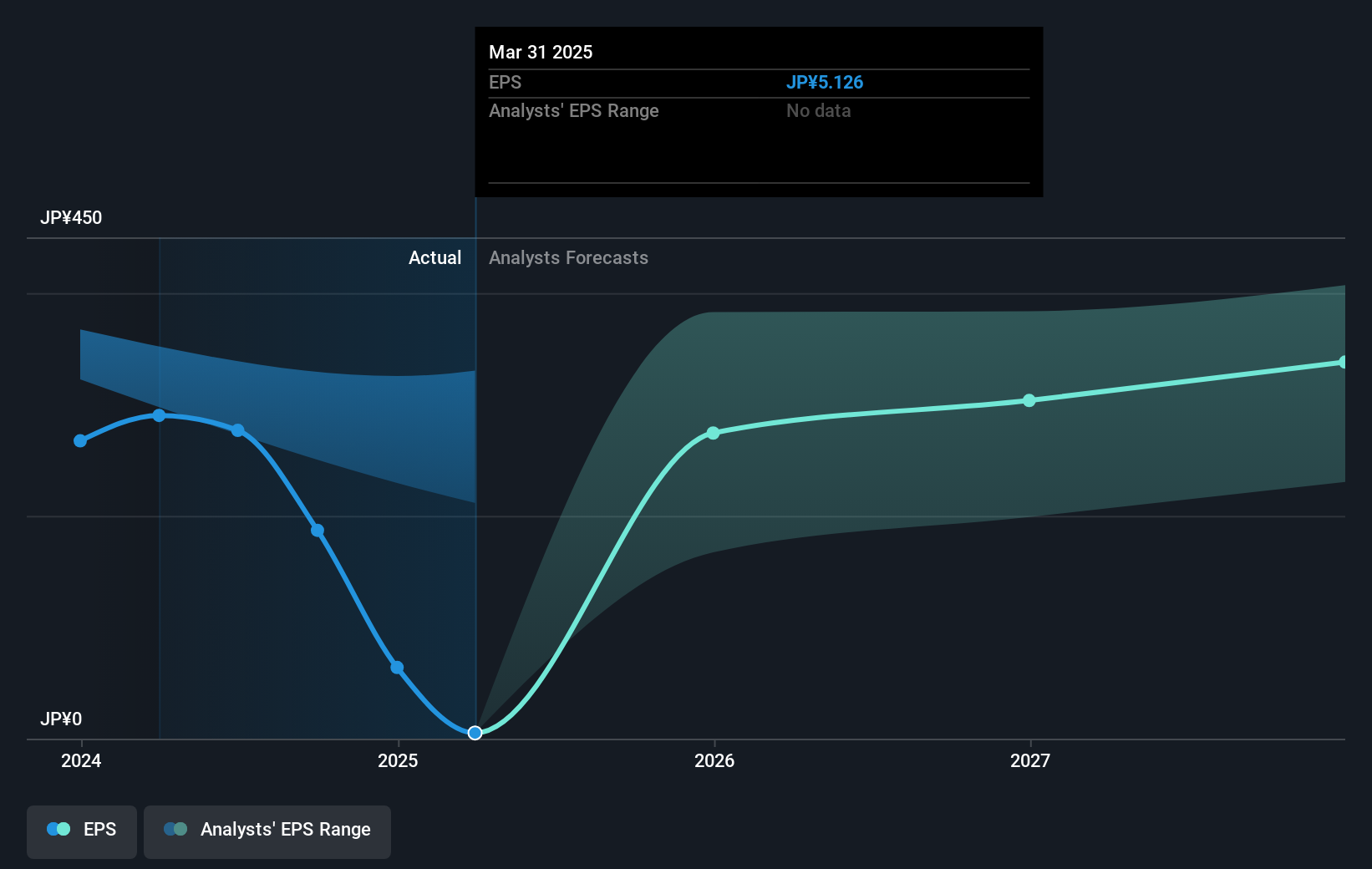The width and height of the screenshot is (1372, 869).
Task: Select the 2026 EPS forecast data point
Action: click(x=713, y=433)
